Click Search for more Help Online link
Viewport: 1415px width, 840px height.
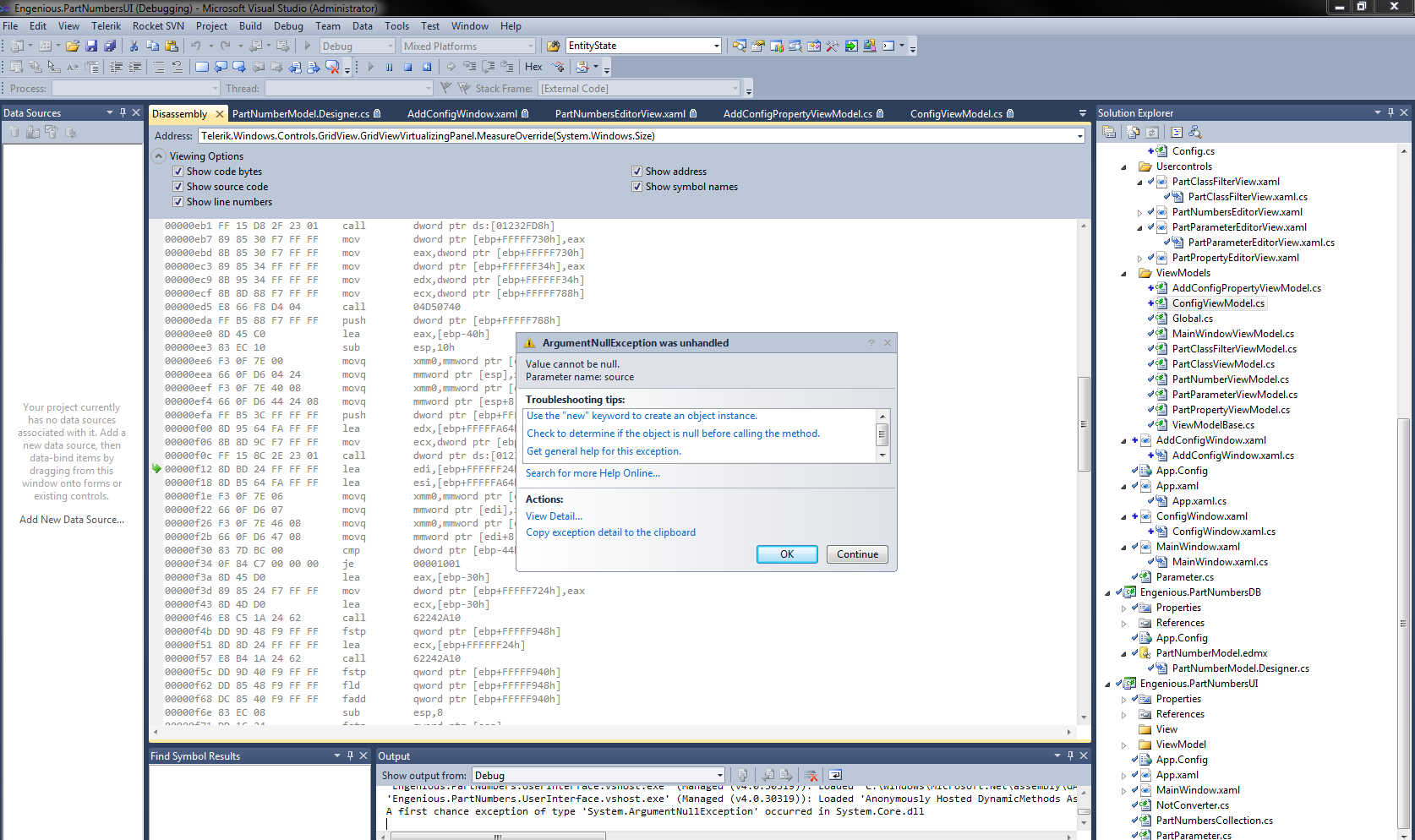(593, 473)
